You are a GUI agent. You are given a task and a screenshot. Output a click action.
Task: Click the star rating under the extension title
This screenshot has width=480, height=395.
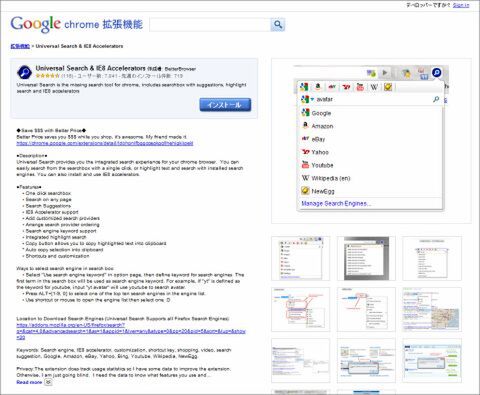pos(48,76)
